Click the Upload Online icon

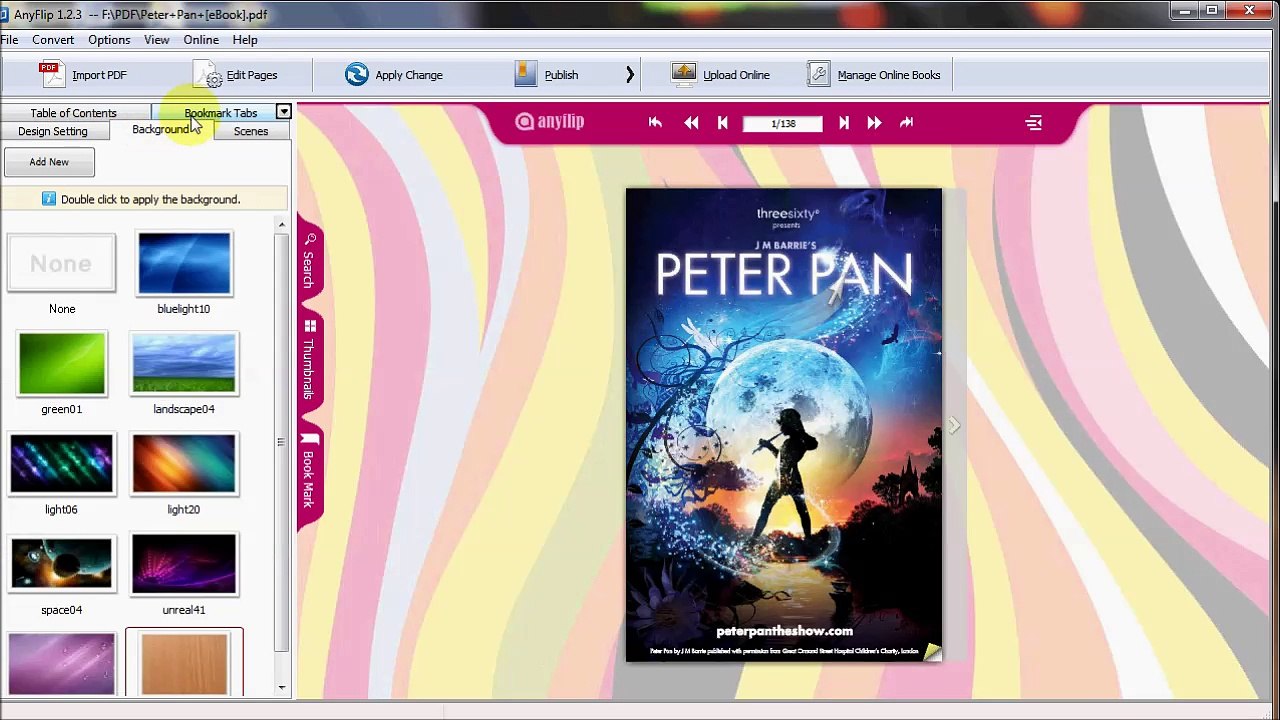684,75
